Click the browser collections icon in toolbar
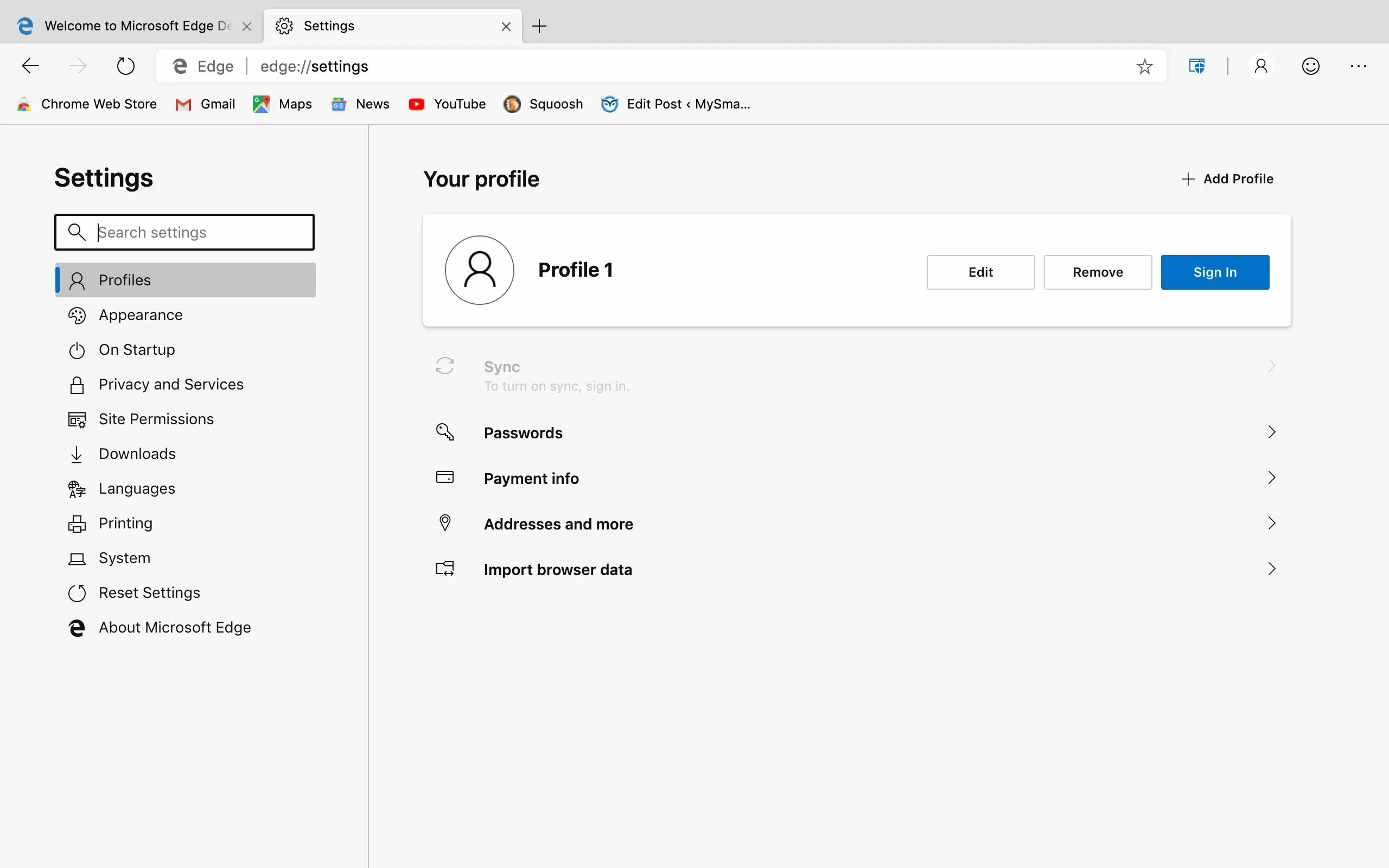Viewport: 1389px width, 868px height. [x=1196, y=66]
